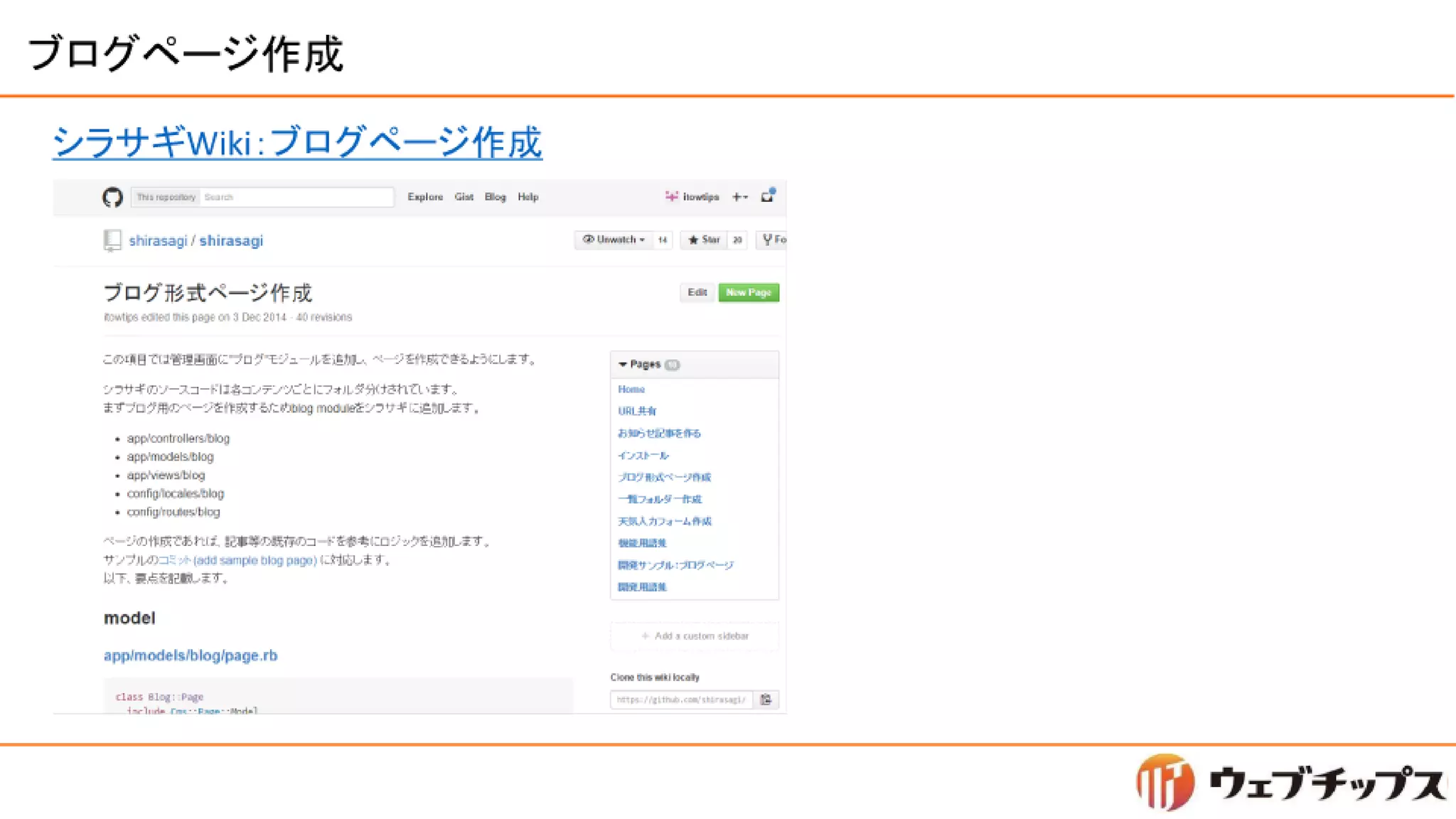The height and width of the screenshot is (819, 1456).
Task: Open app/models/blog/page.rb link
Action: pos(191,655)
